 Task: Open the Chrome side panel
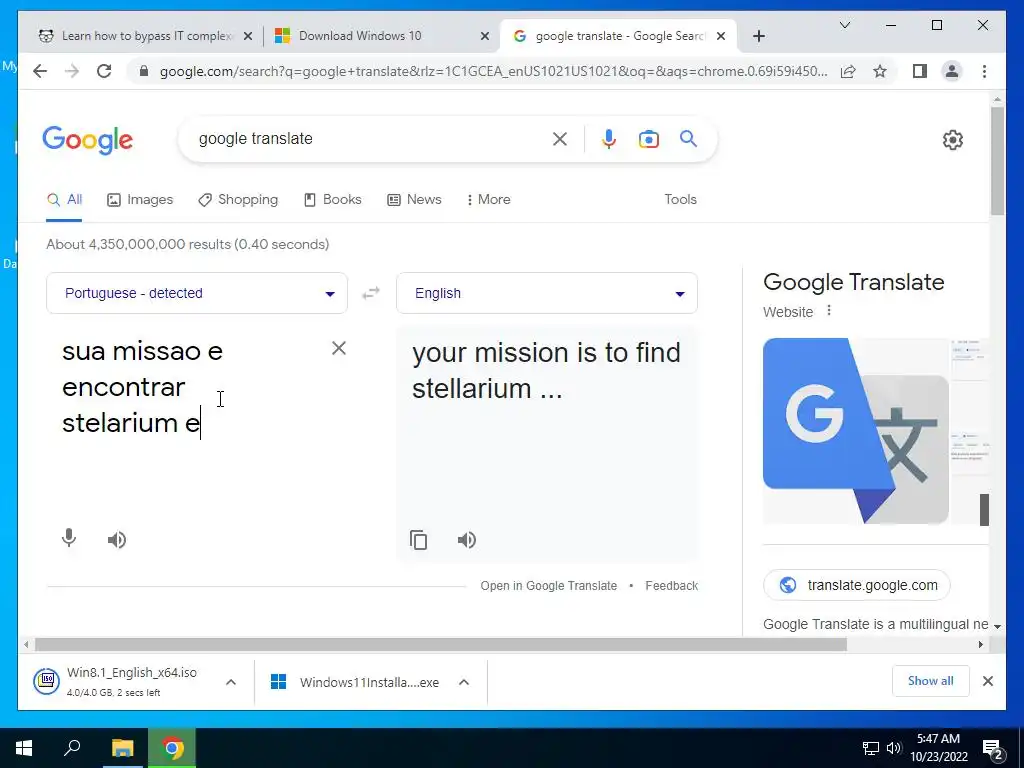pos(920,71)
